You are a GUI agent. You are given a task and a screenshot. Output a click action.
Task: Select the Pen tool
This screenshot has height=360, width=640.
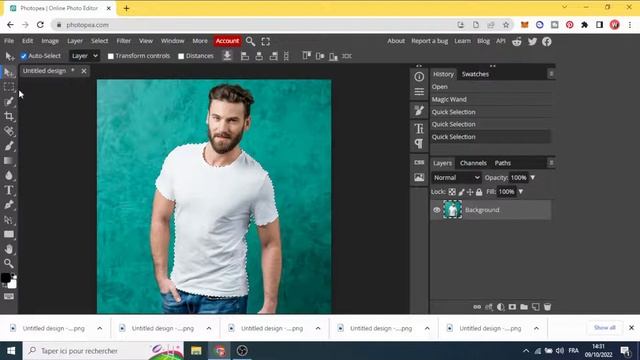pyautogui.click(x=9, y=204)
